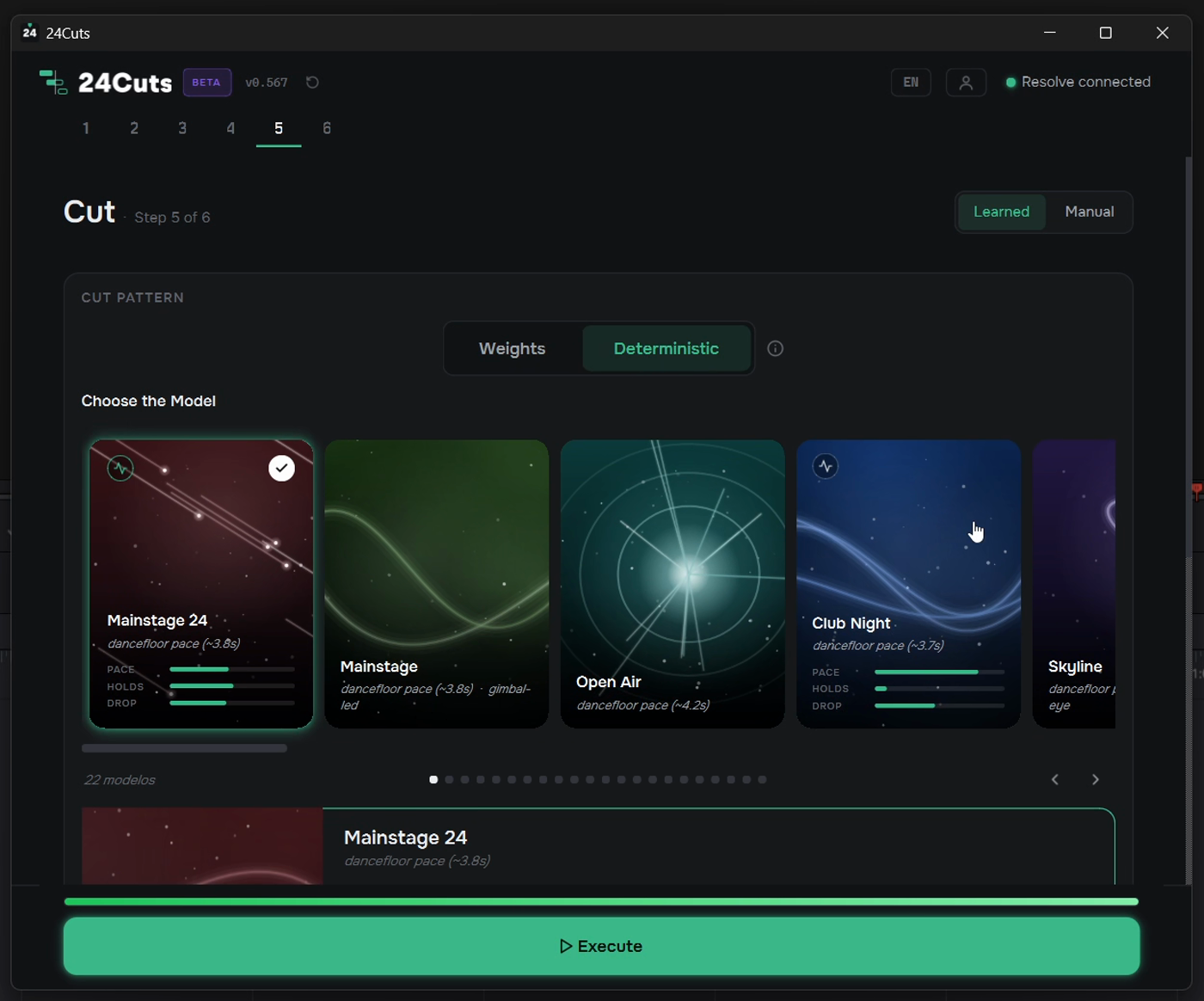Go to next models page arrow
Screen dimensions: 1204x1001
pyautogui.click(x=1096, y=780)
